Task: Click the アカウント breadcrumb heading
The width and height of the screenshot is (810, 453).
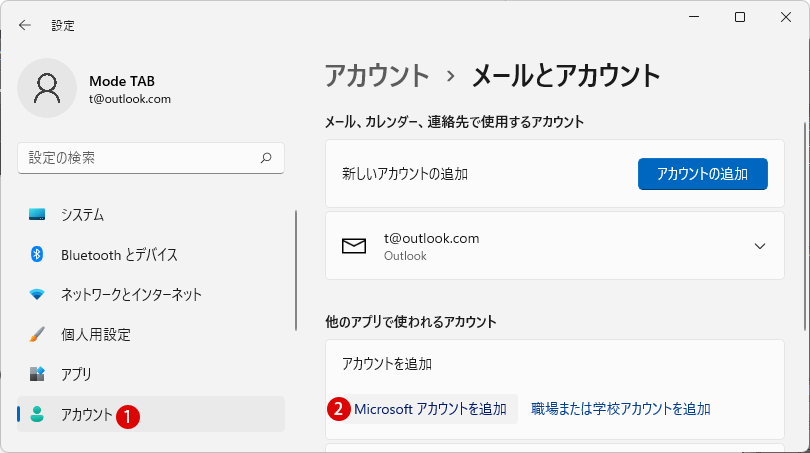Action: (x=377, y=75)
